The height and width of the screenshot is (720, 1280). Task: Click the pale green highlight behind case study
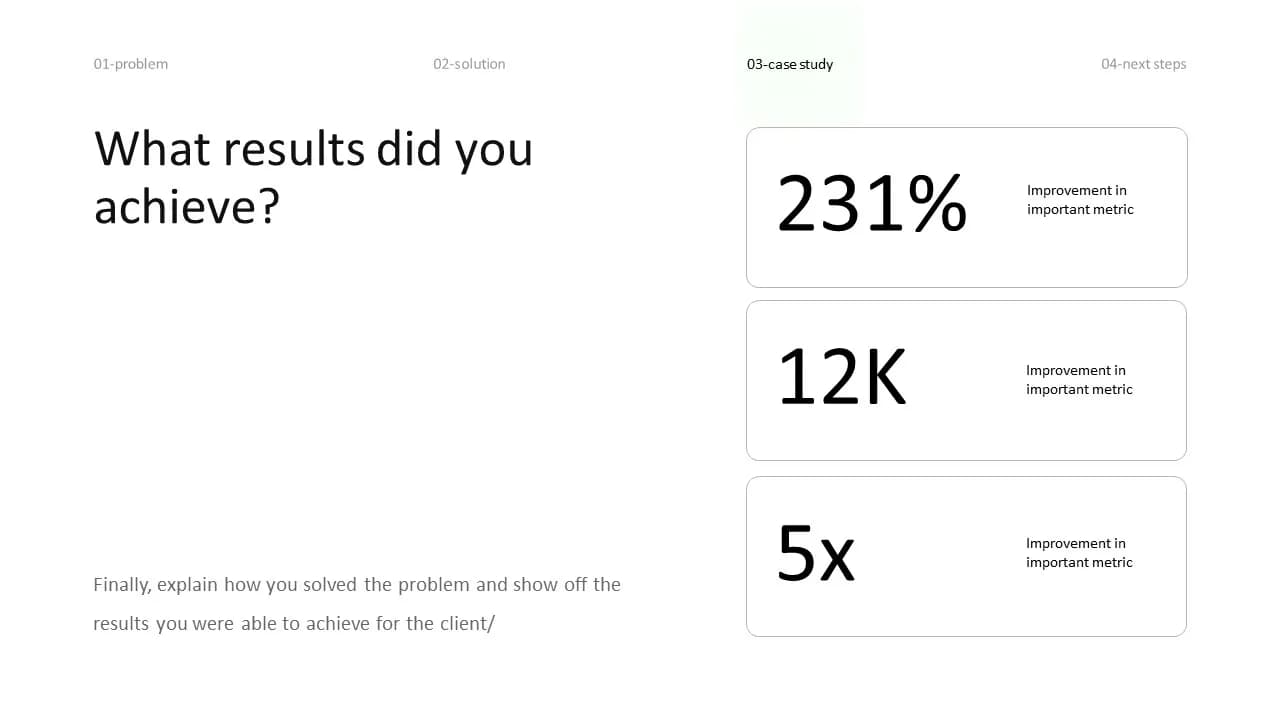tap(800, 64)
